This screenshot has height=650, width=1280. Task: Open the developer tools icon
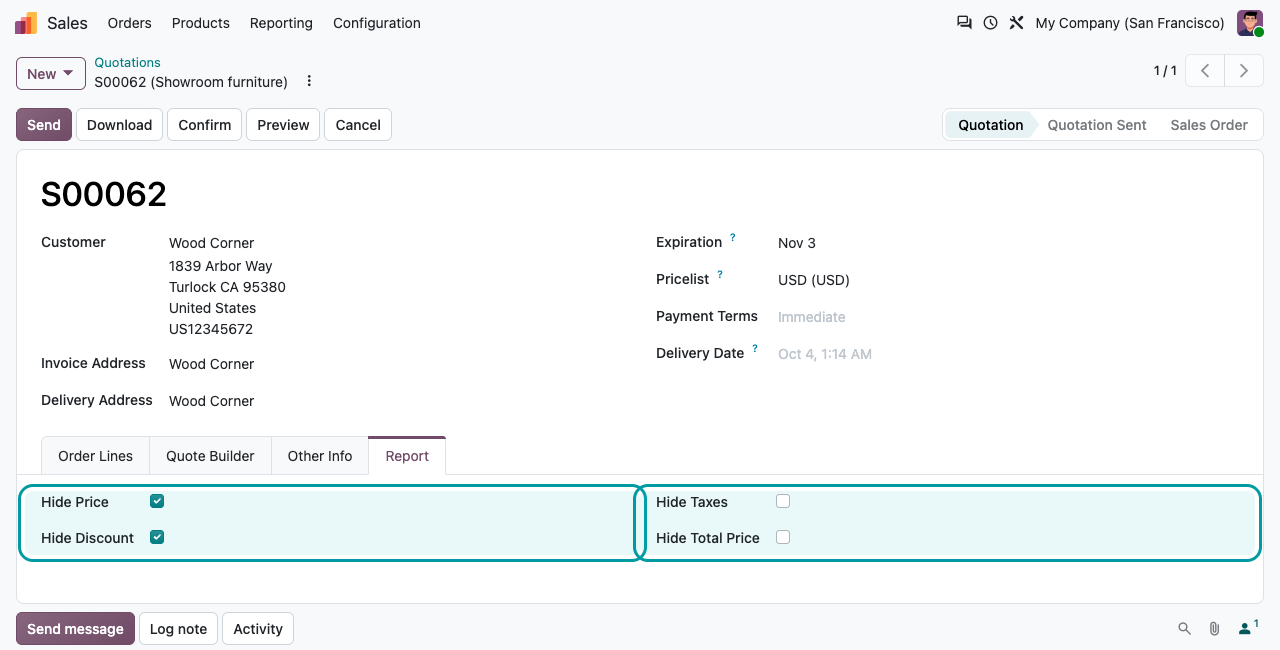tap(1016, 23)
